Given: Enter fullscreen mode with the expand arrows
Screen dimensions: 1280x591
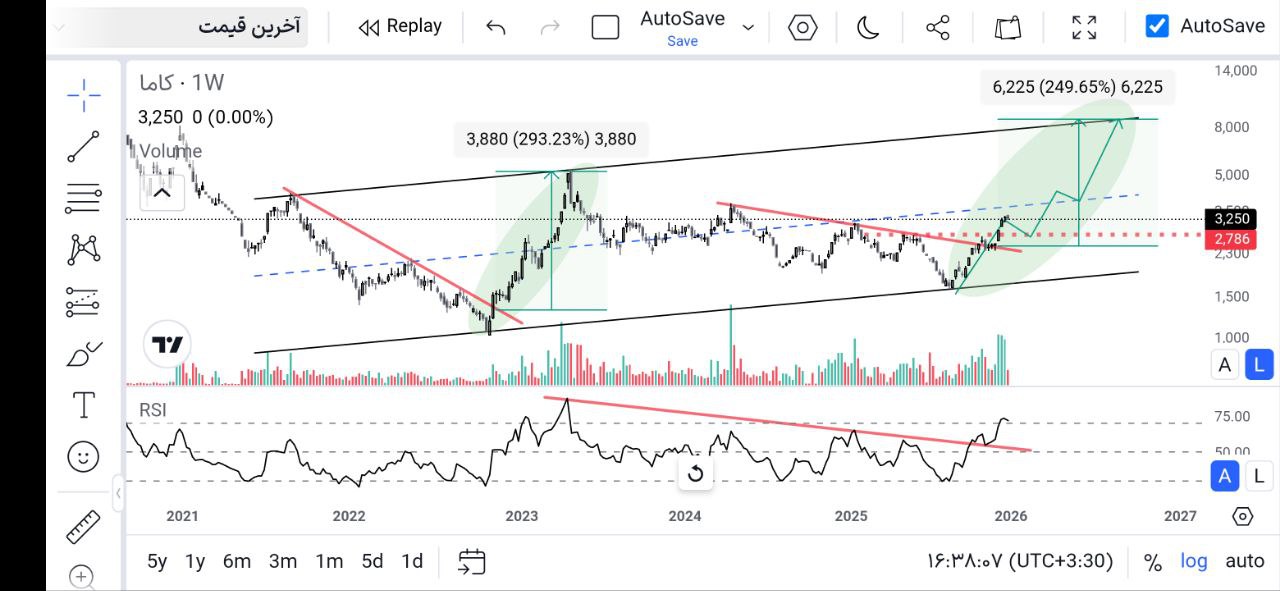Looking at the screenshot, I should click(1084, 27).
